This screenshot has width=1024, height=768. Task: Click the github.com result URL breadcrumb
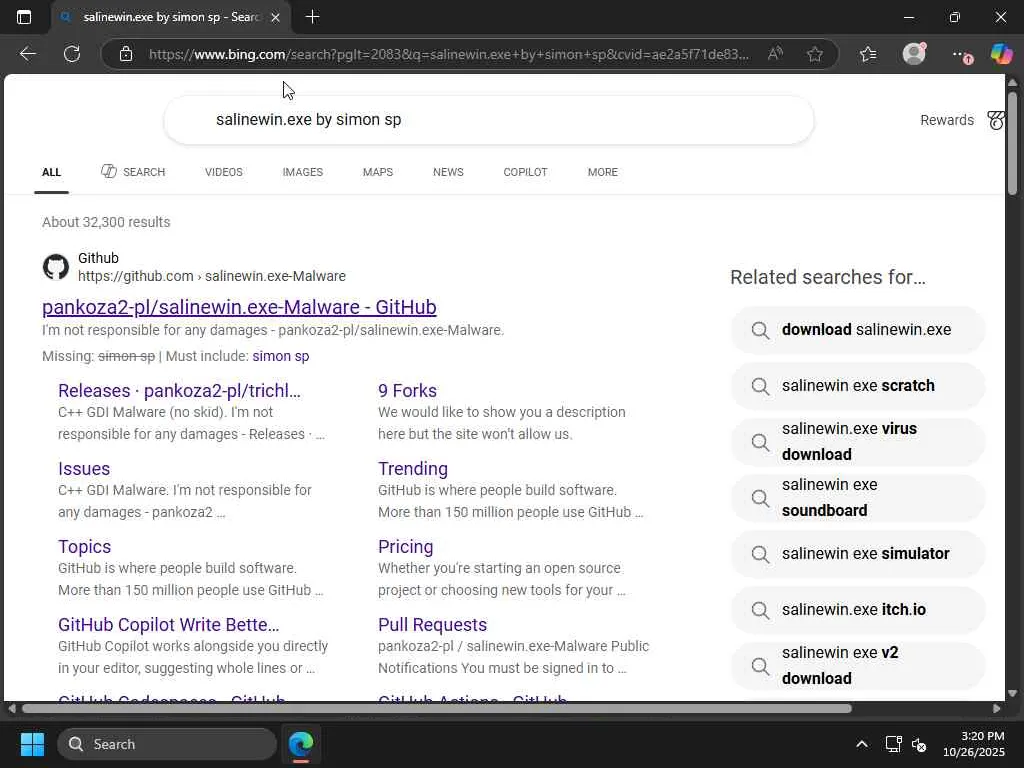click(212, 276)
